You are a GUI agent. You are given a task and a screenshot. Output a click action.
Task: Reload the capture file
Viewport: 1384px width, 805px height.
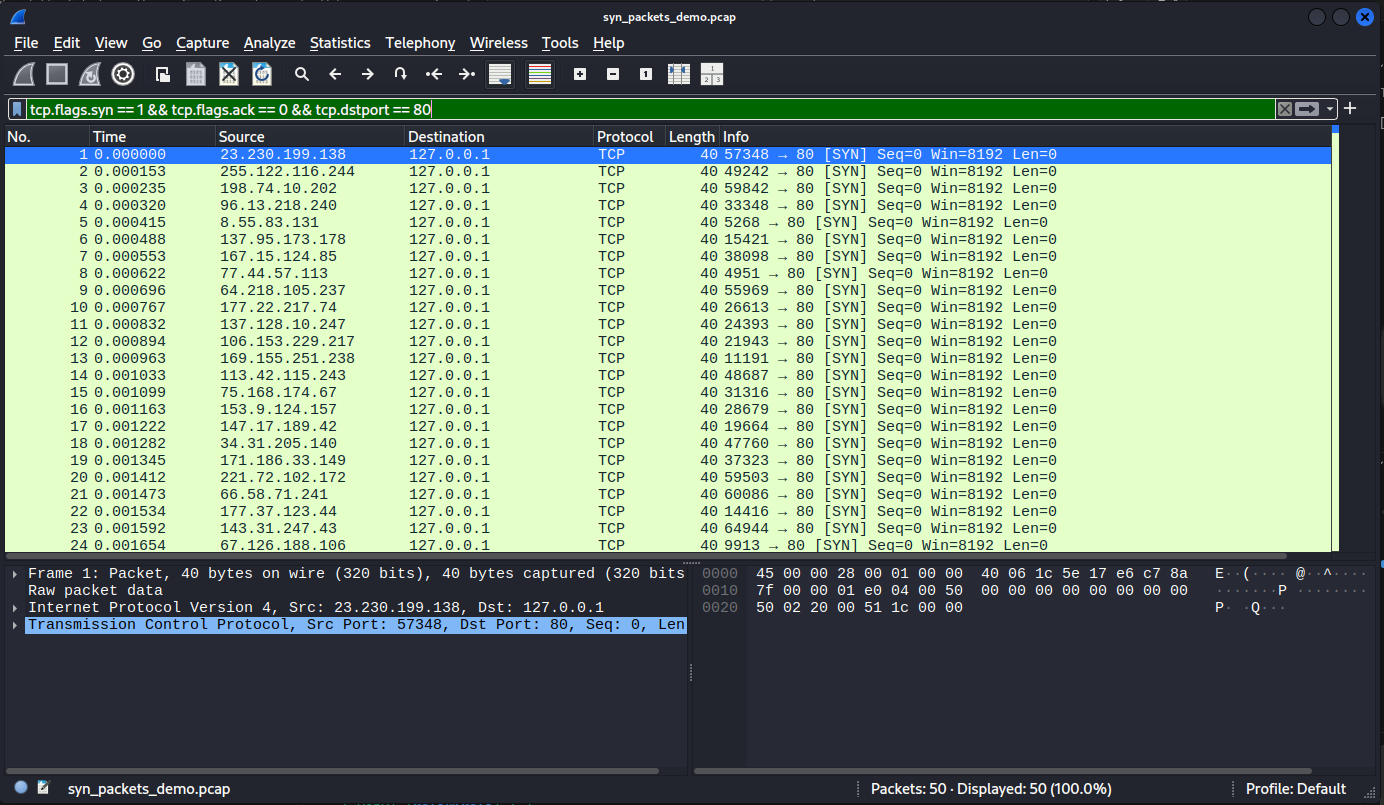[x=262, y=74]
